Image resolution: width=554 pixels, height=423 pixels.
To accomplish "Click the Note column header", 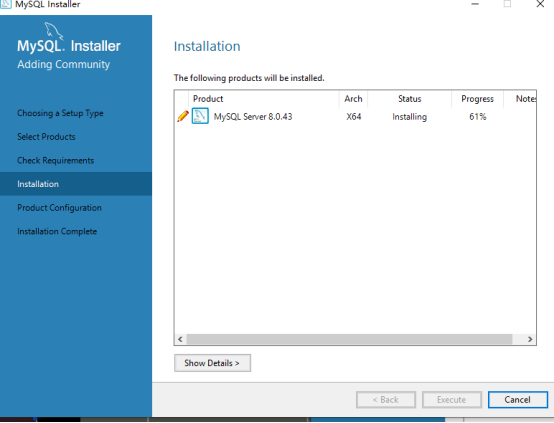I will coord(520,99).
